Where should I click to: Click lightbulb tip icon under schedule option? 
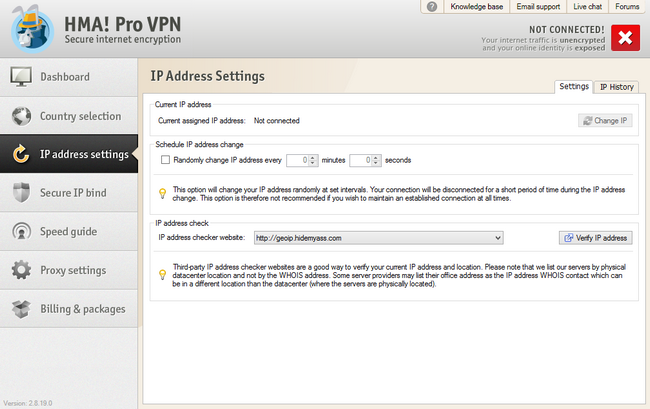pos(162,194)
